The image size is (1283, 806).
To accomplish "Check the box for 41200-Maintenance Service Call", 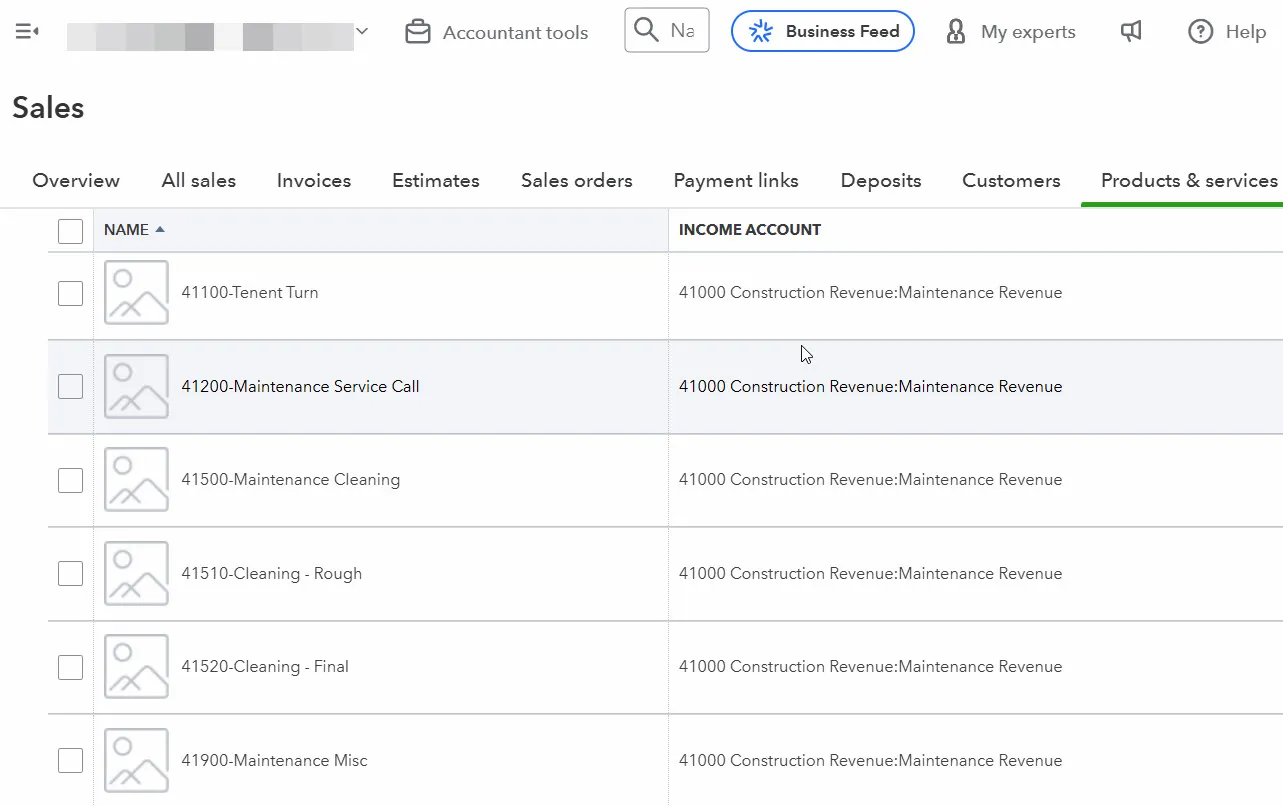I will [70, 386].
